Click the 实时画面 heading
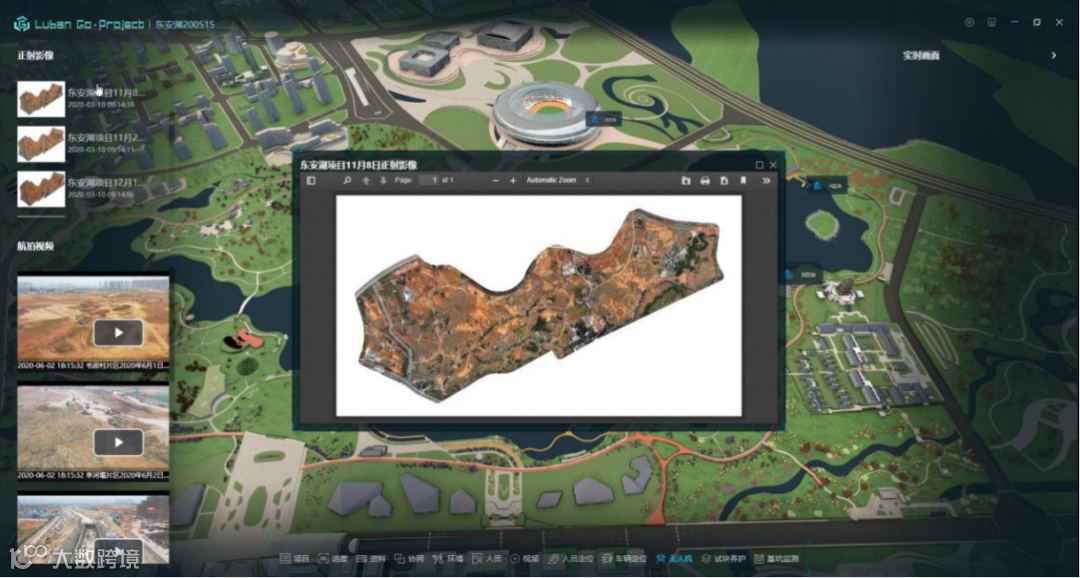This screenshot has width=1080, height=578. click(921, 55)
